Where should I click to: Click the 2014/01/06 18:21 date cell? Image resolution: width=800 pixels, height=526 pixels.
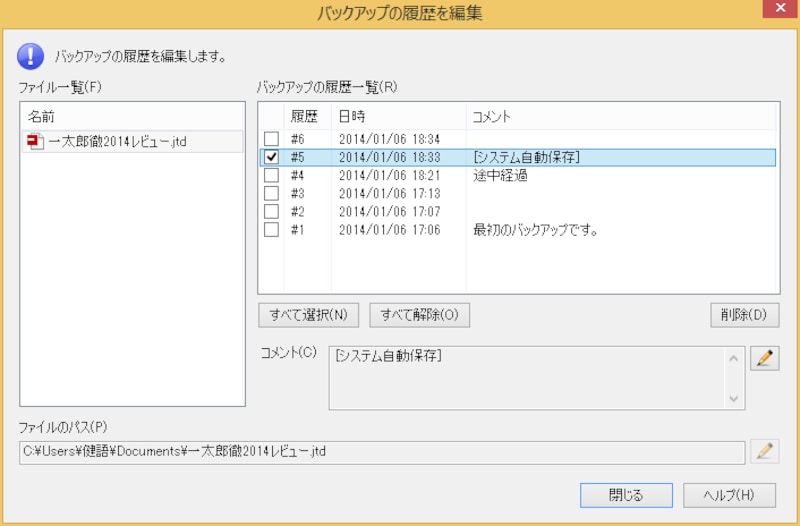click(389, 176)
